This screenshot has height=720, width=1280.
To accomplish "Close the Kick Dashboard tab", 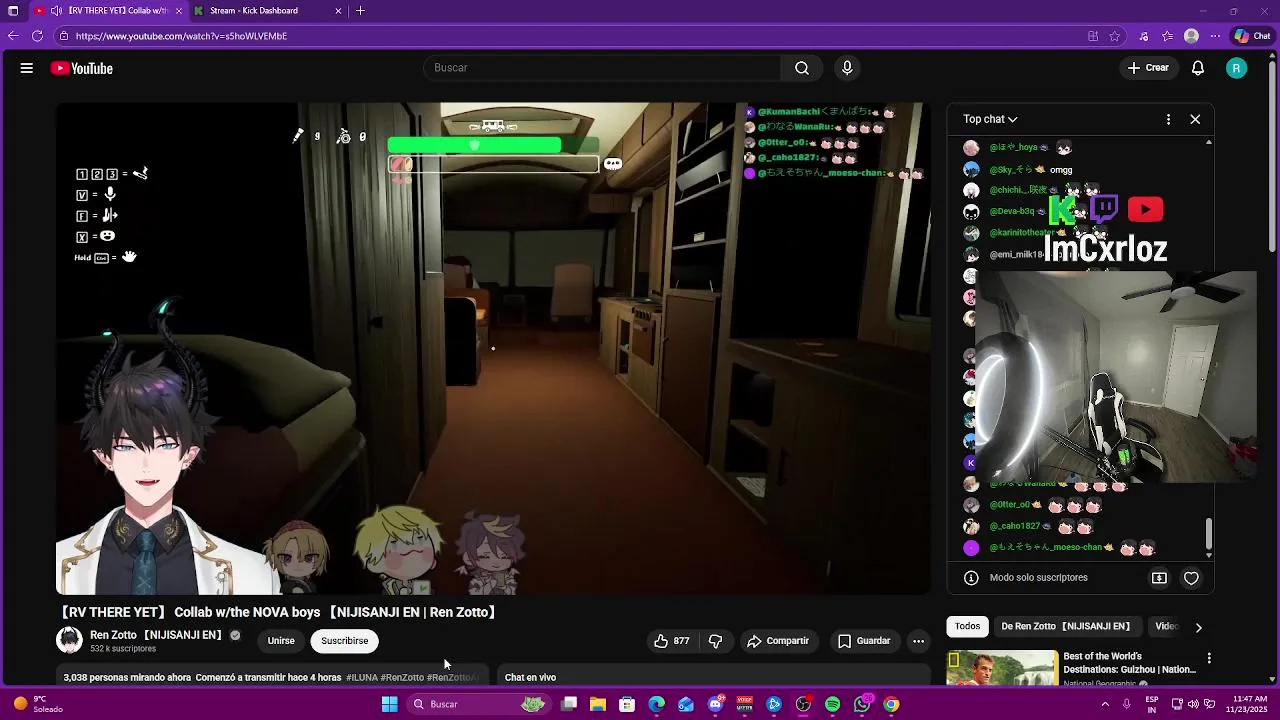I will tap(338, 11).
